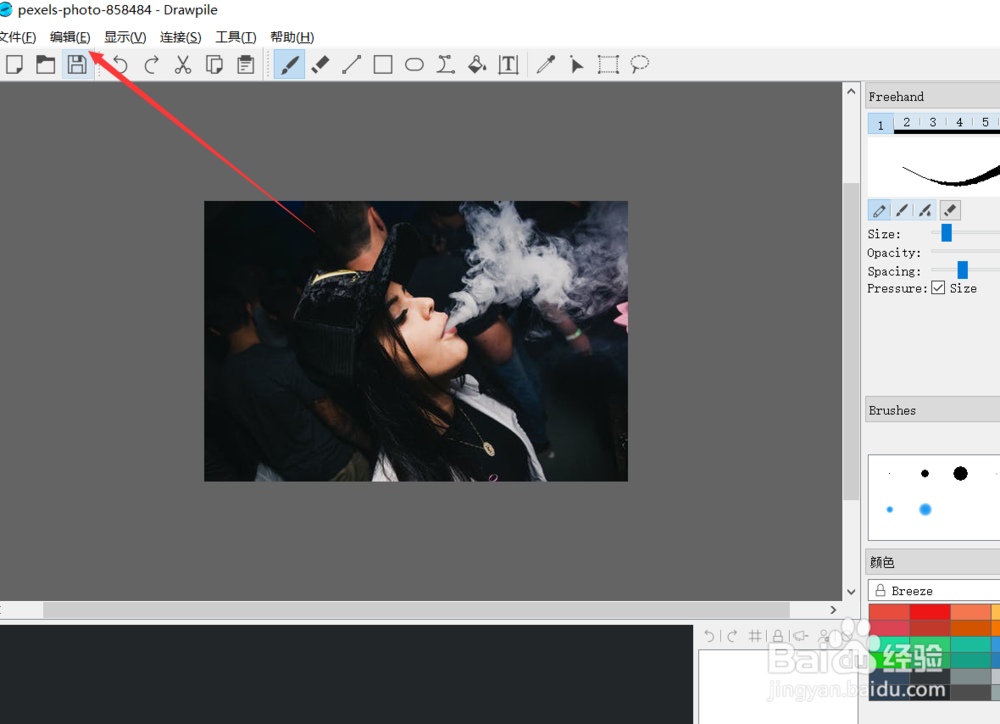Switch to brush slot 2

point(906,122)
